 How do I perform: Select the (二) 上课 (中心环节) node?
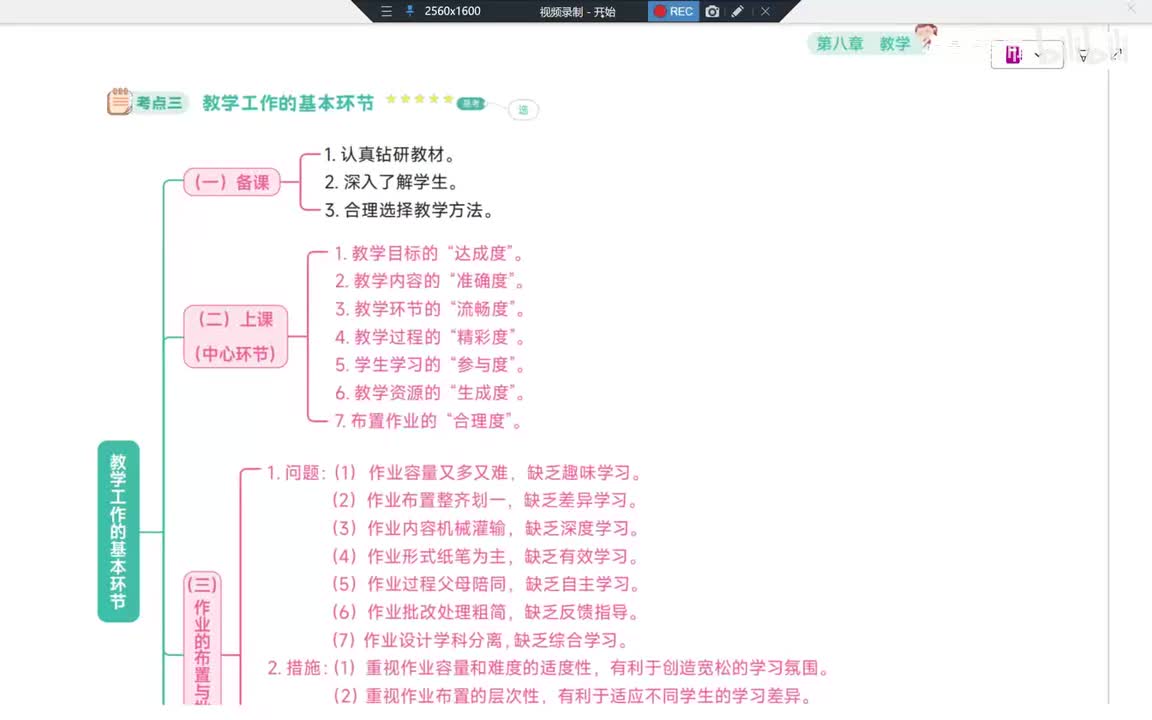click(236, 336)
